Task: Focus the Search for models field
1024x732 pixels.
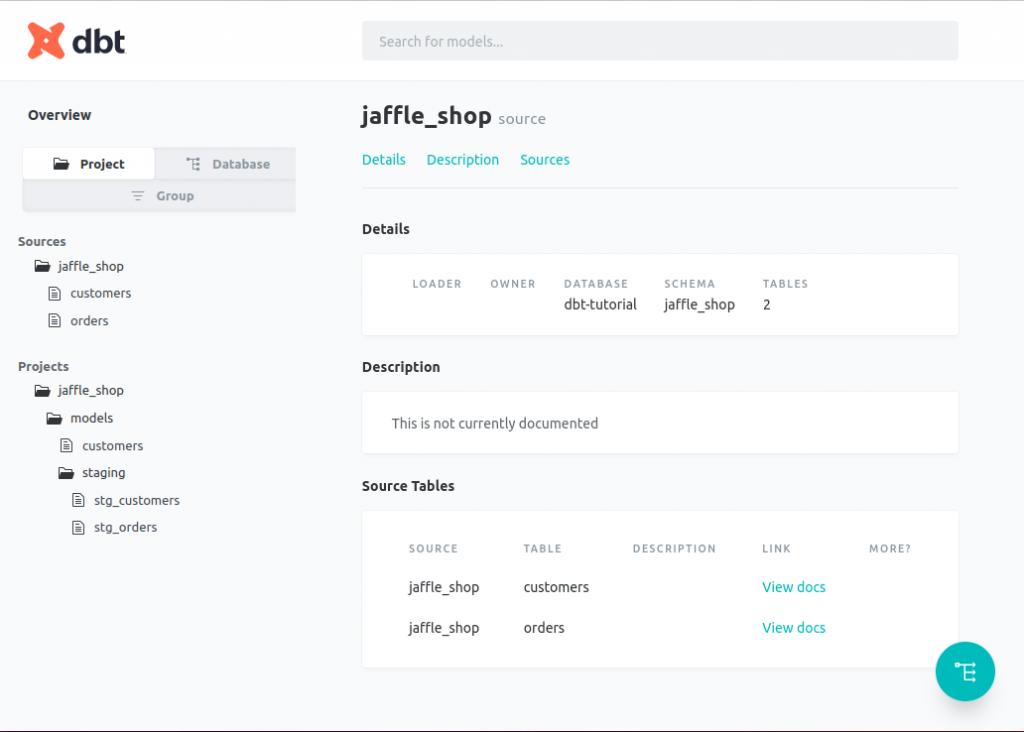Action: (660, 41)
